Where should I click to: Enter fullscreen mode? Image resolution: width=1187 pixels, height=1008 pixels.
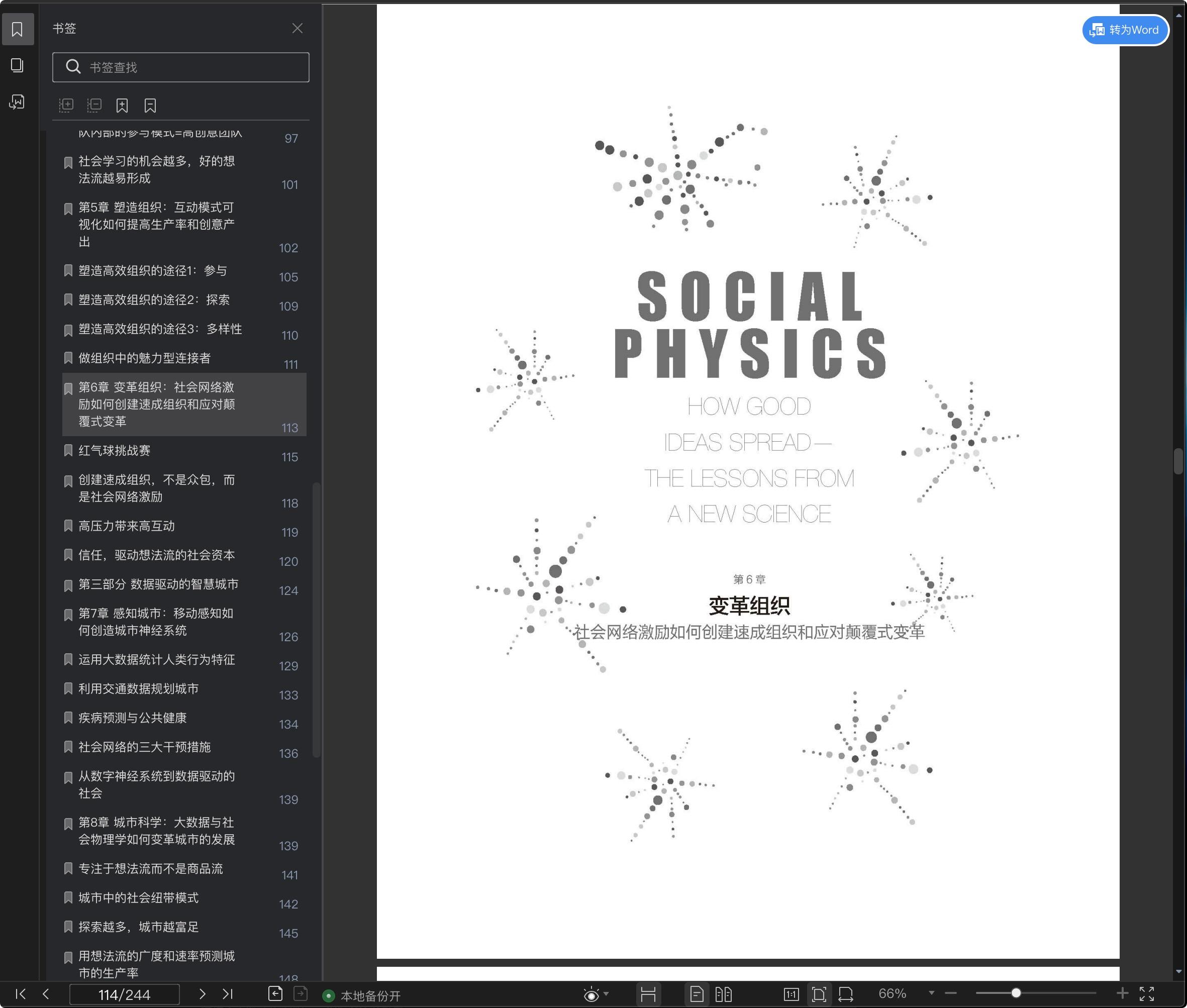1147,994
